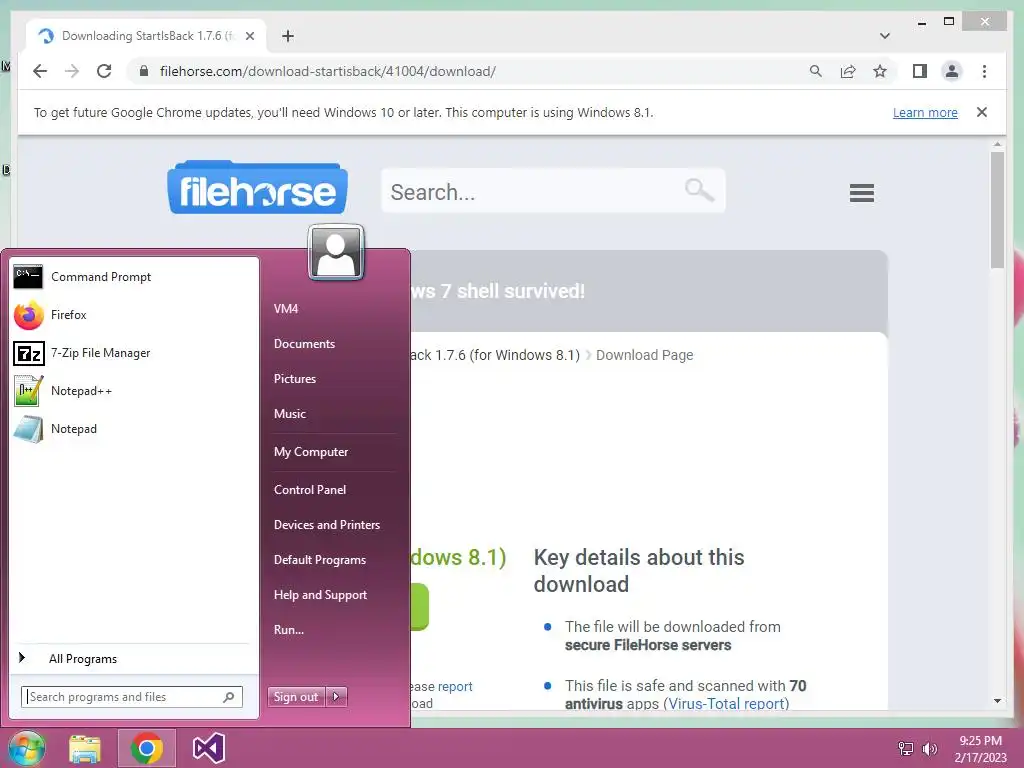Open the Chrome profile icon
Screen dimensions: 1024x768
[x=952, y=71]
